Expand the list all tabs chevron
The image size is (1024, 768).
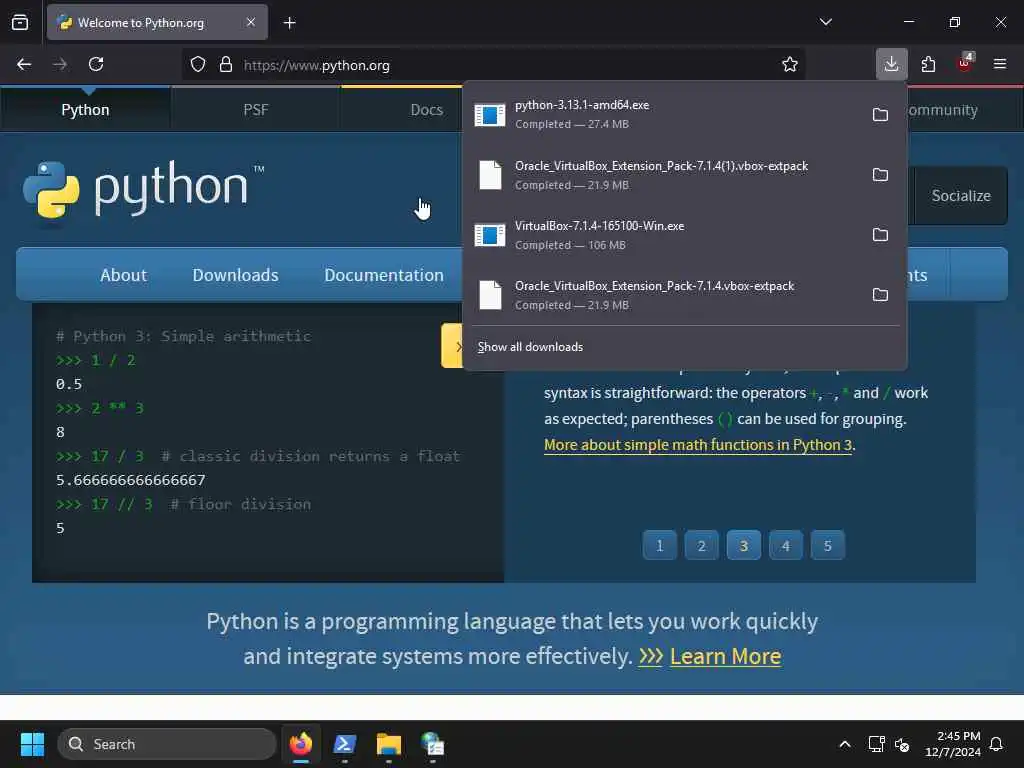[825, 22]
